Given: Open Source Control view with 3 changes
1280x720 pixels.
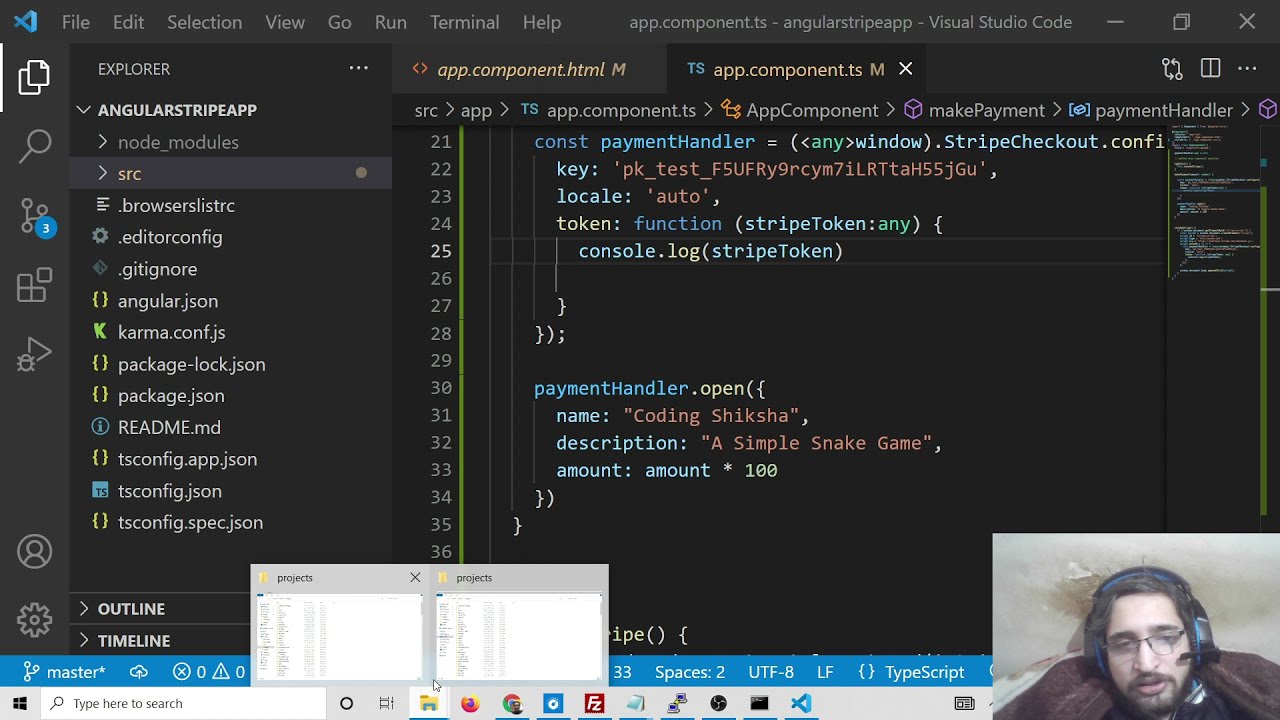Looking at the screenshot, I should point(34,216).
